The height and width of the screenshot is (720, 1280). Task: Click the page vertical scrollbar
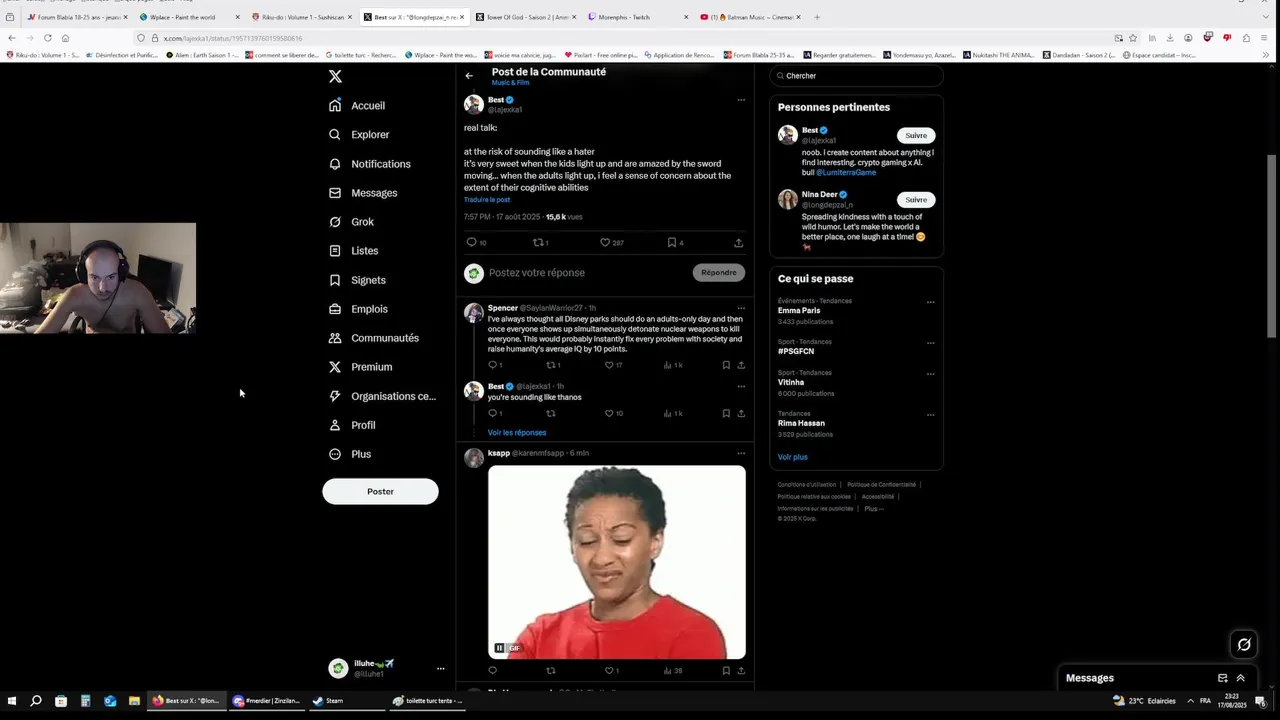(x=1272, y=245)
